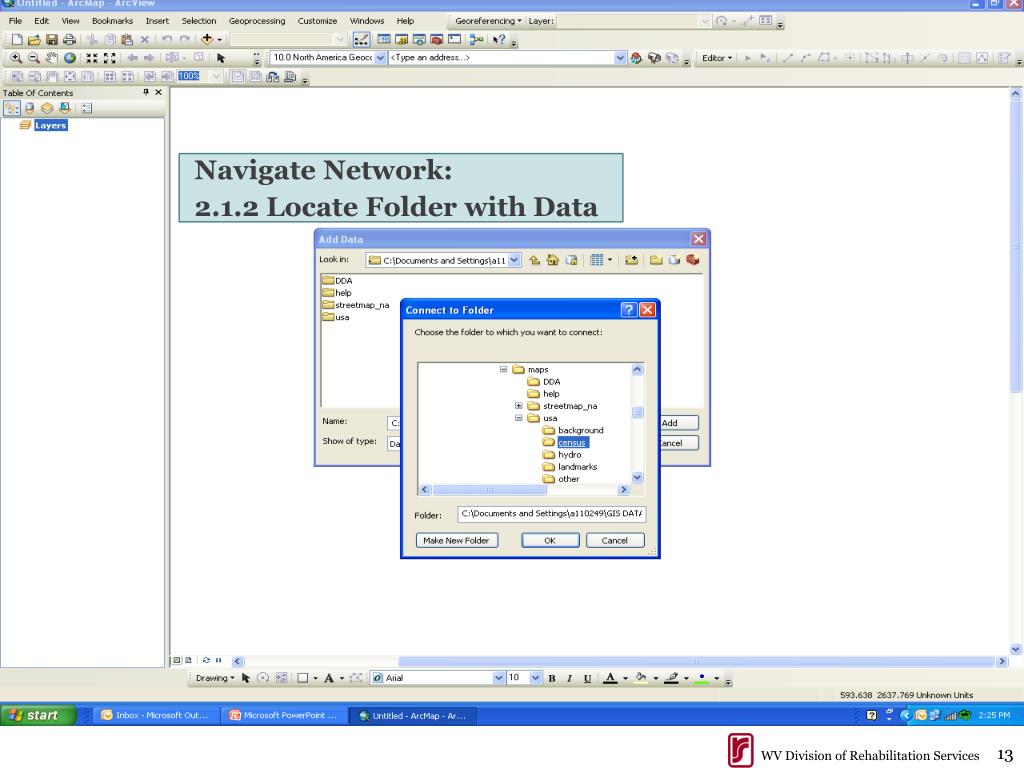The image size is (1024, 768).
Task: Toggle Underline text formatting
Action: (587, 679)
